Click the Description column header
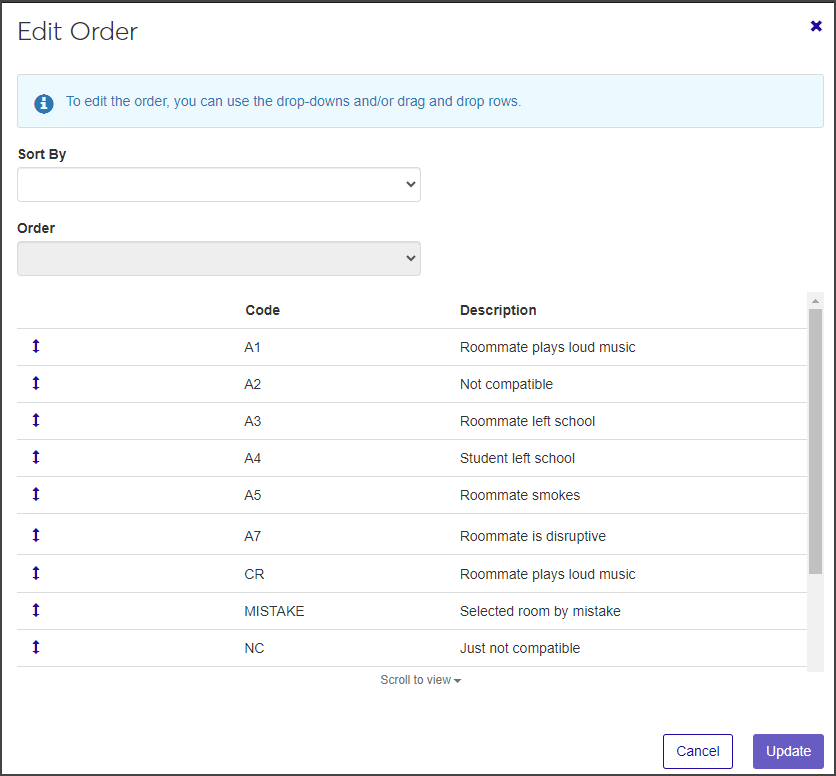The image size is (836, 776). tap(498, 310)
